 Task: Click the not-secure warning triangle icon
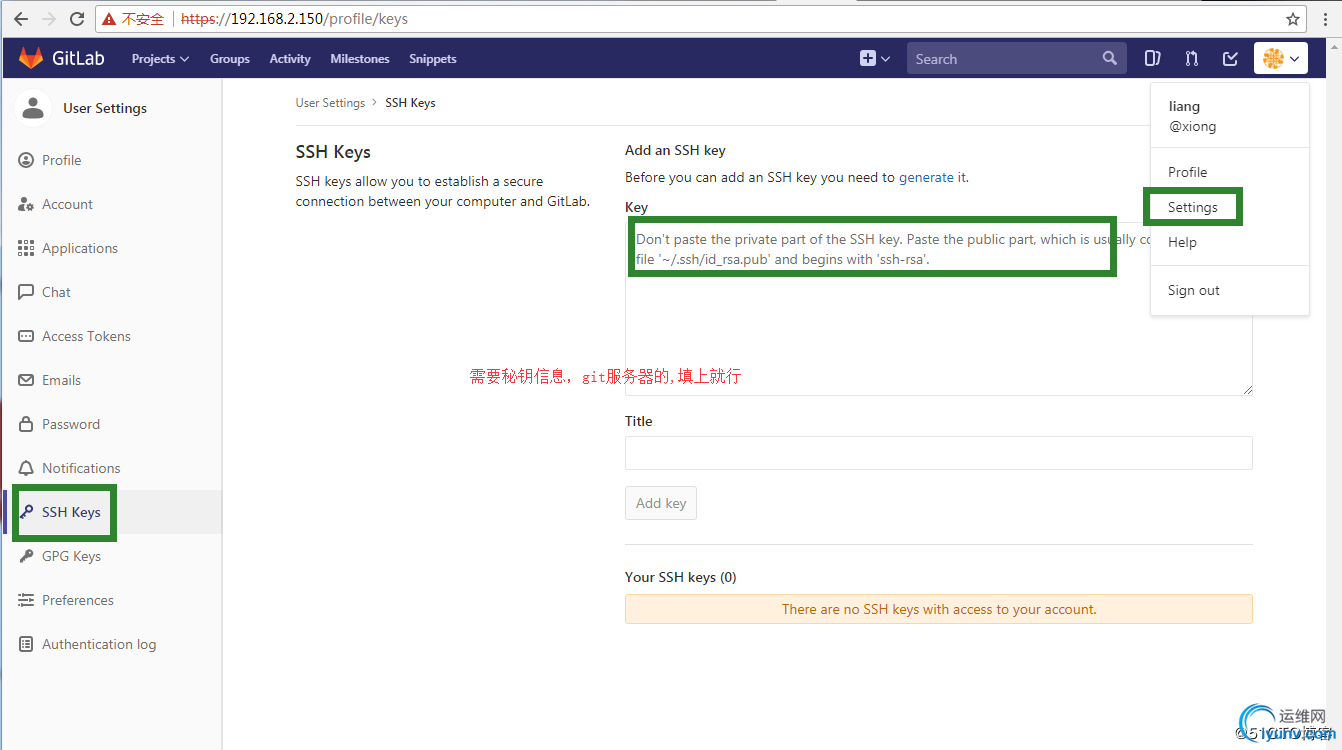(x=109, y=19)
